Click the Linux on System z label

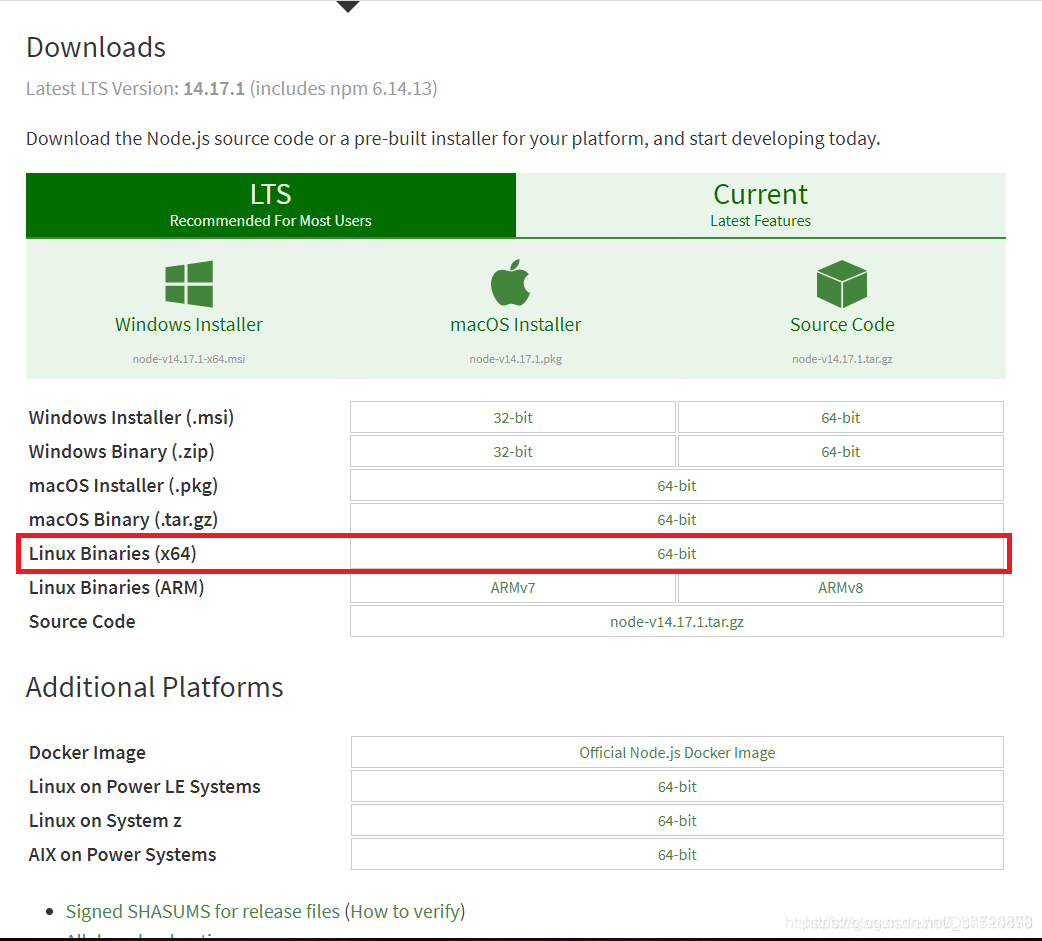(x=105, y=820)
